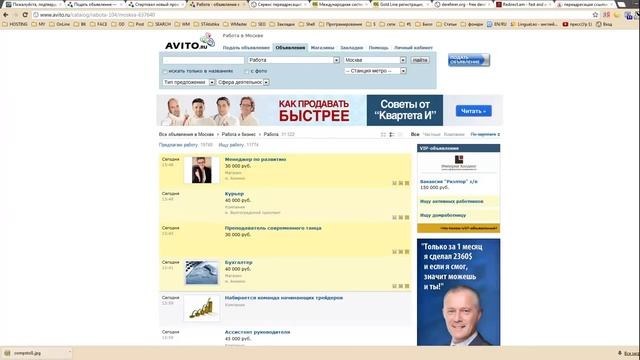Click the VIP advertiser logo image
This screenshot has height=360, width=640.
click(459, 162)
